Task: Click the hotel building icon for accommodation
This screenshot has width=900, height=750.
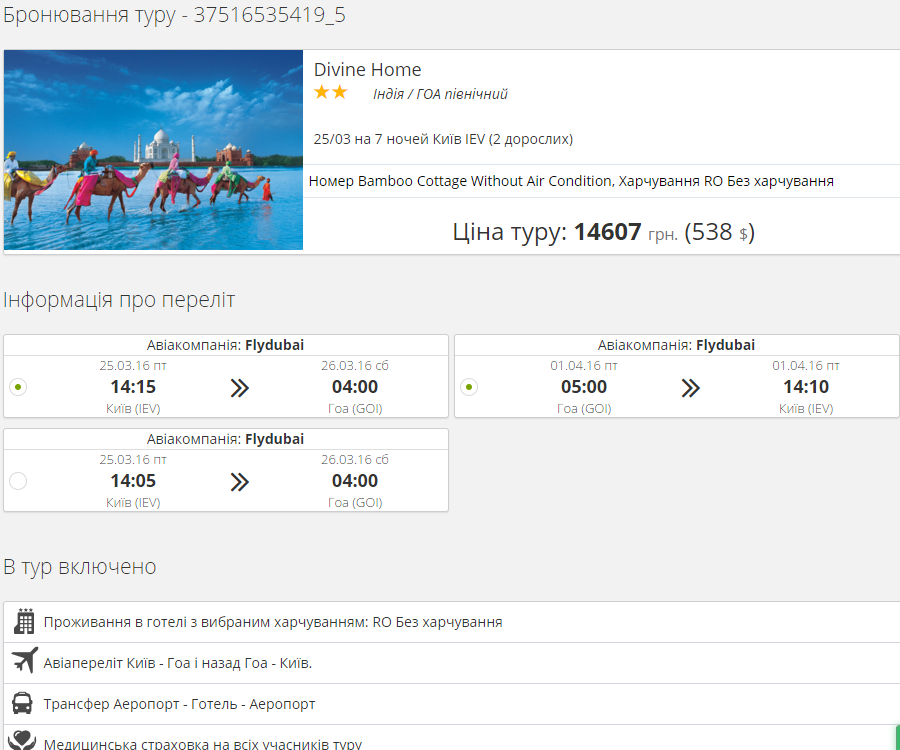Action: point(24,622)
